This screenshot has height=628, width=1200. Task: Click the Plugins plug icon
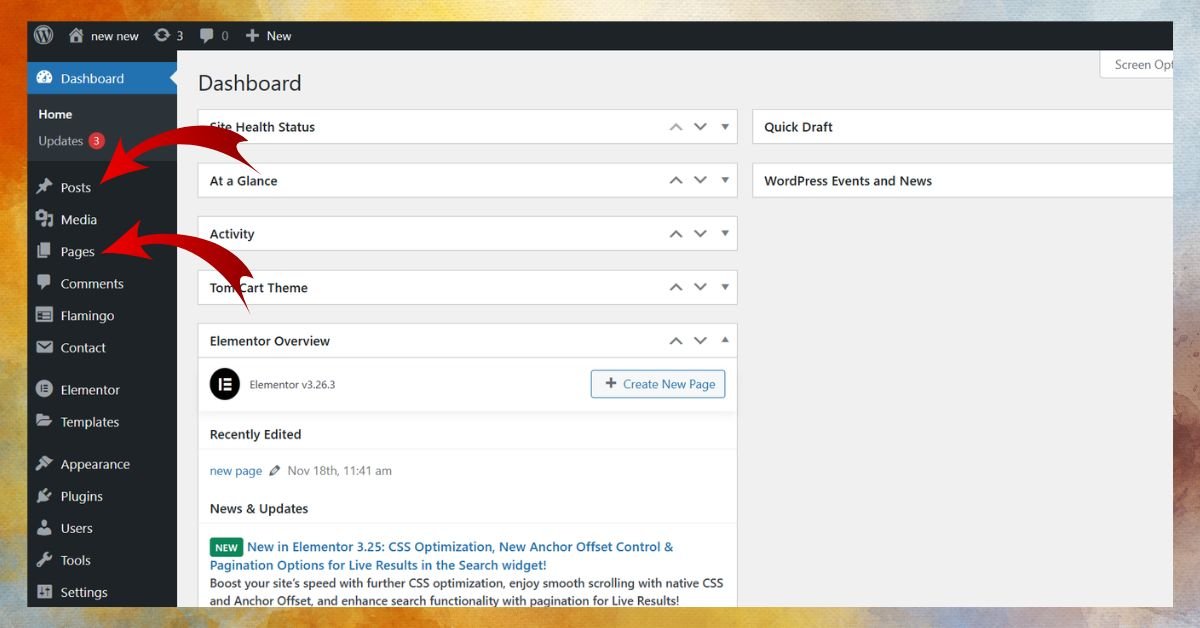[44, 495]
